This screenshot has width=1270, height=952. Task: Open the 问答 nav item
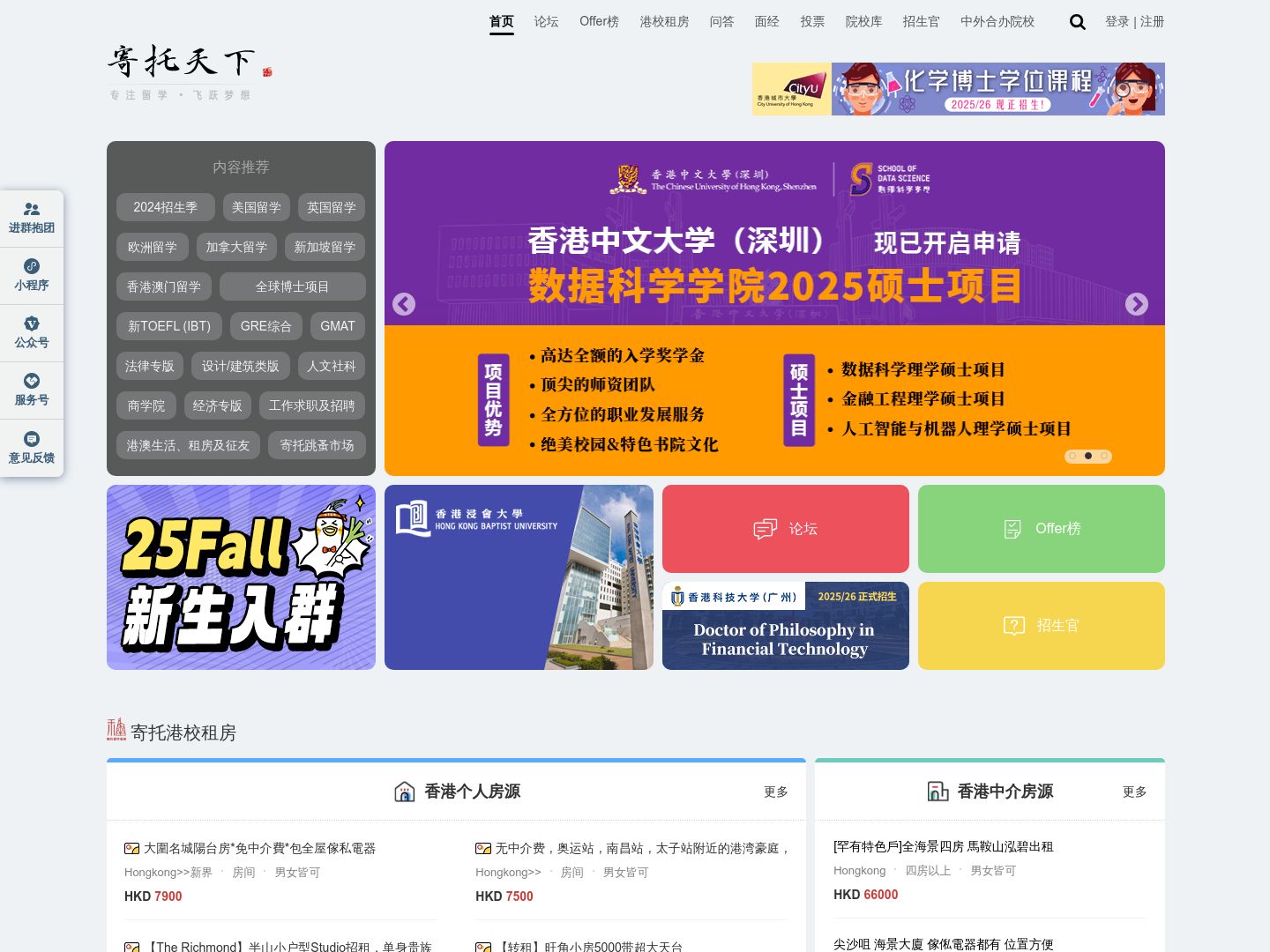[x=721, y=22]
